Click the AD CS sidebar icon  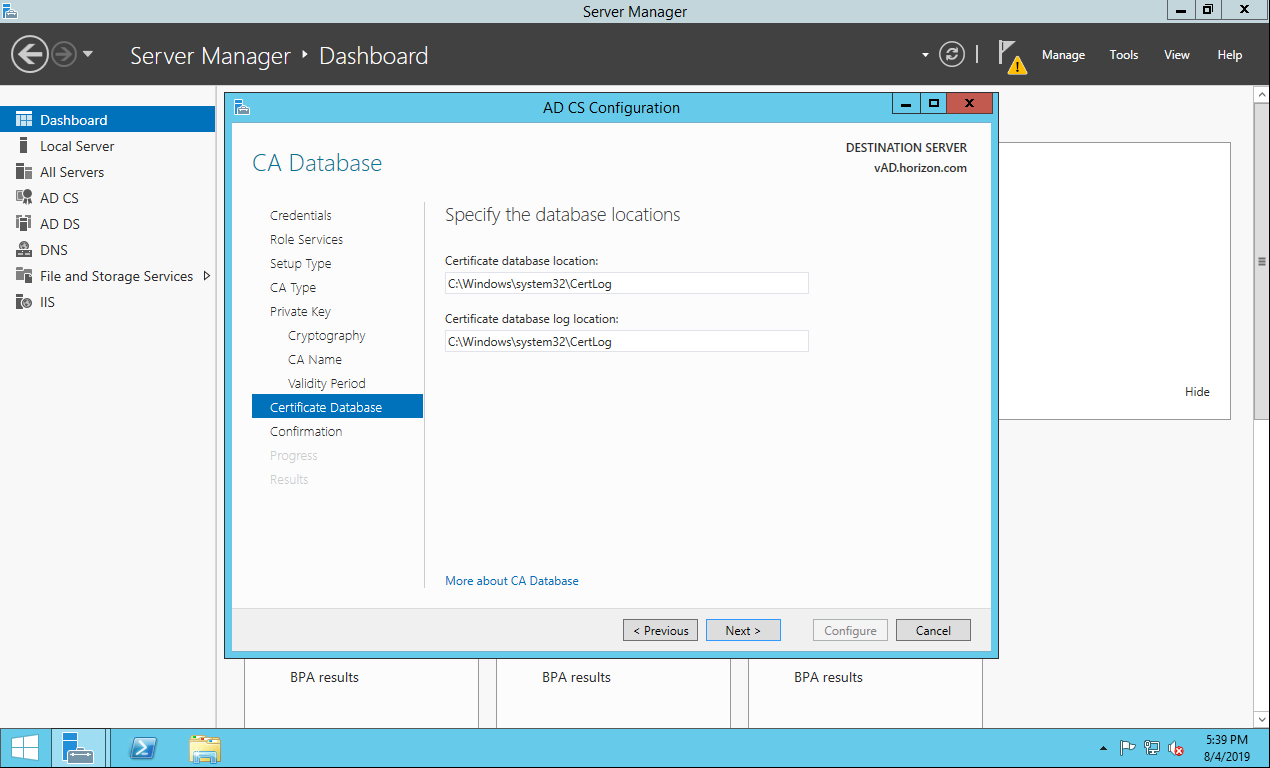click(x=24, y=198)
